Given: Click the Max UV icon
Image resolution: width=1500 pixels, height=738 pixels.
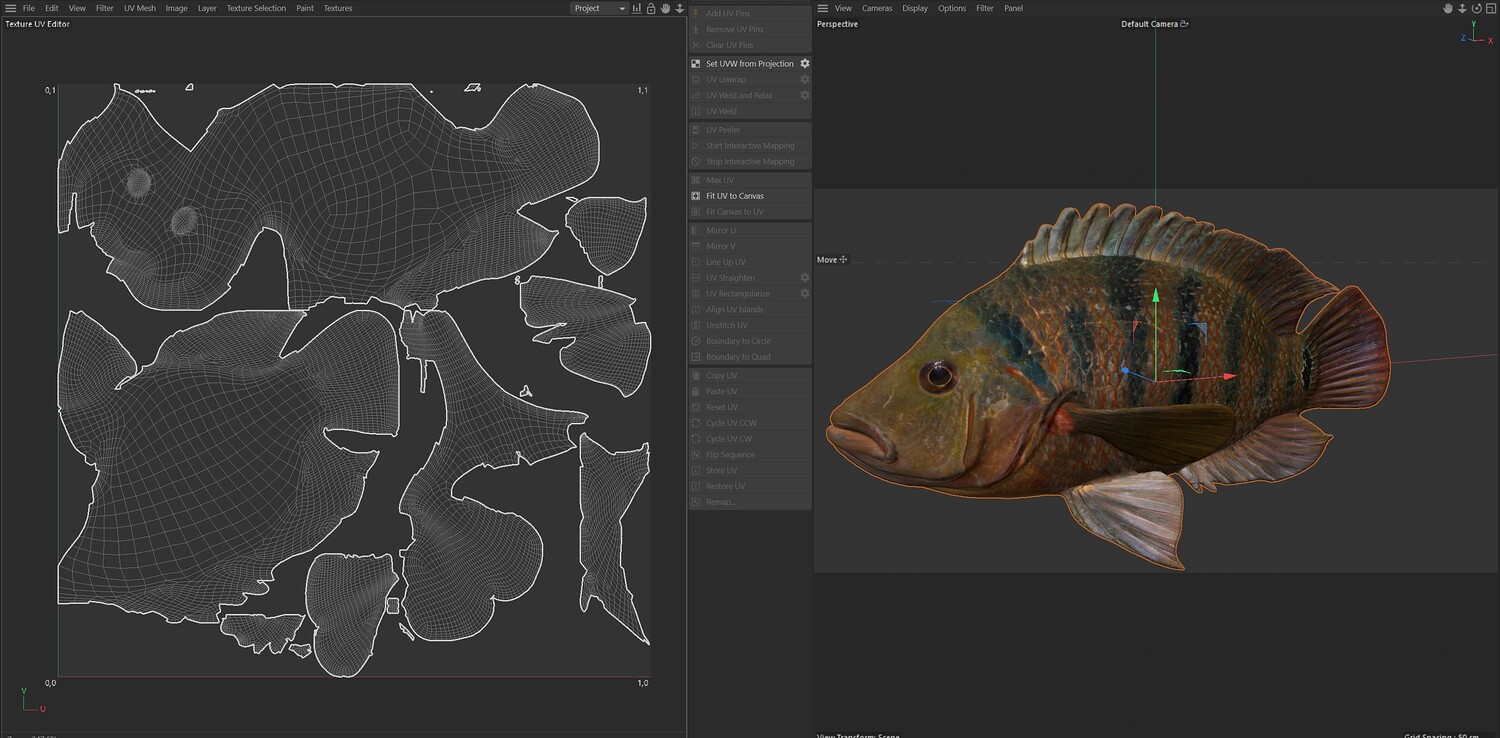Looking at the screenshot, I should (696, 180).
